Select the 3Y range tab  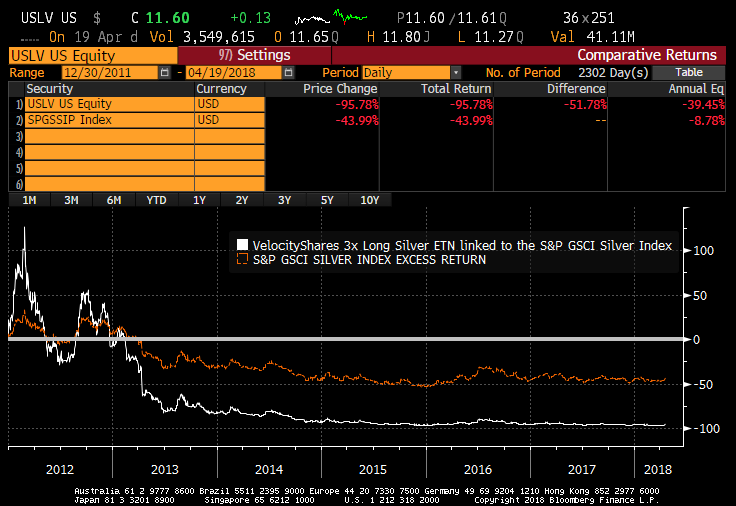click(x=284, y=200)
